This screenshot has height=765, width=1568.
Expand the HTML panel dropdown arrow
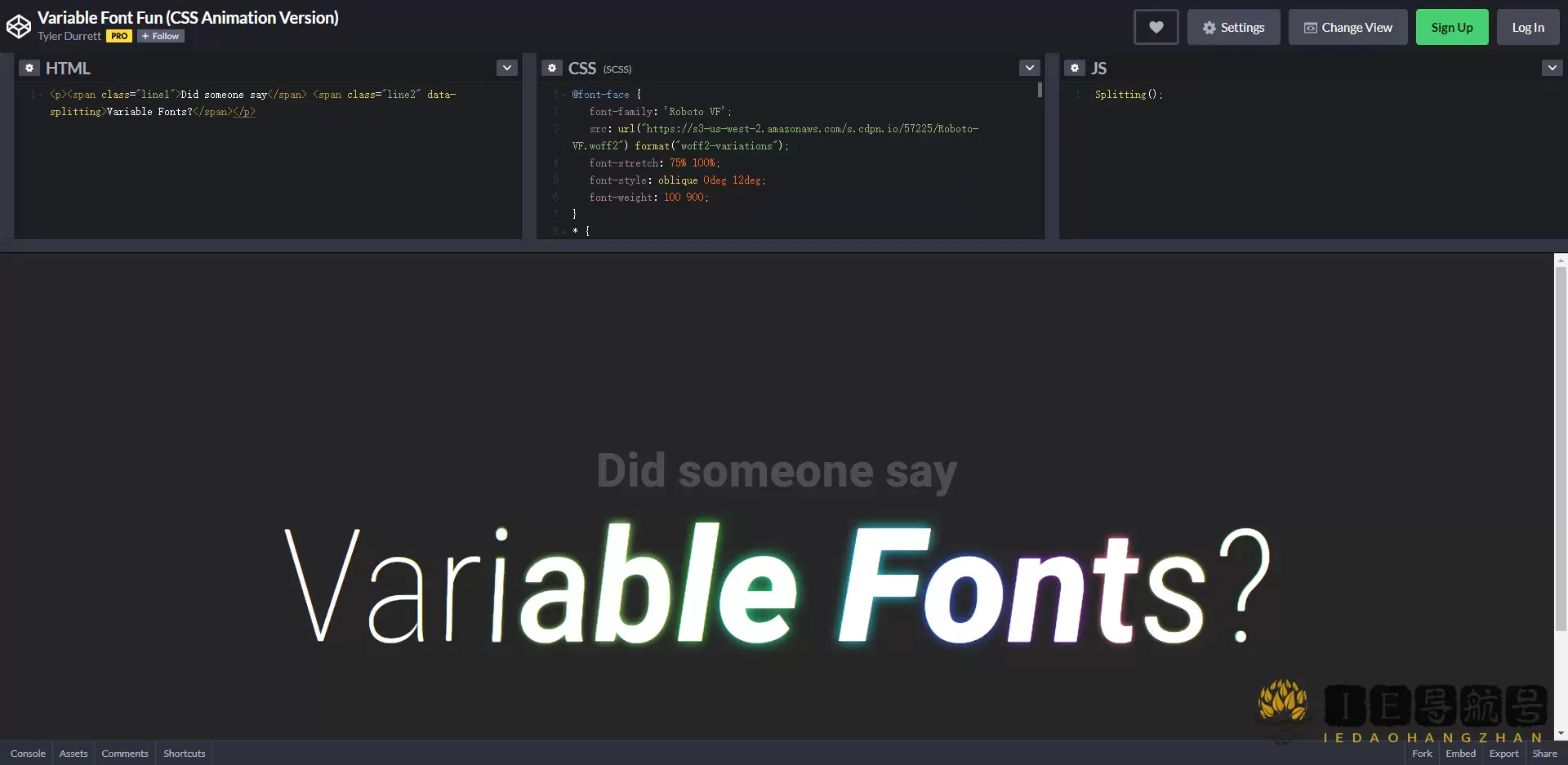pyautogui.click(x=507, y=68)
